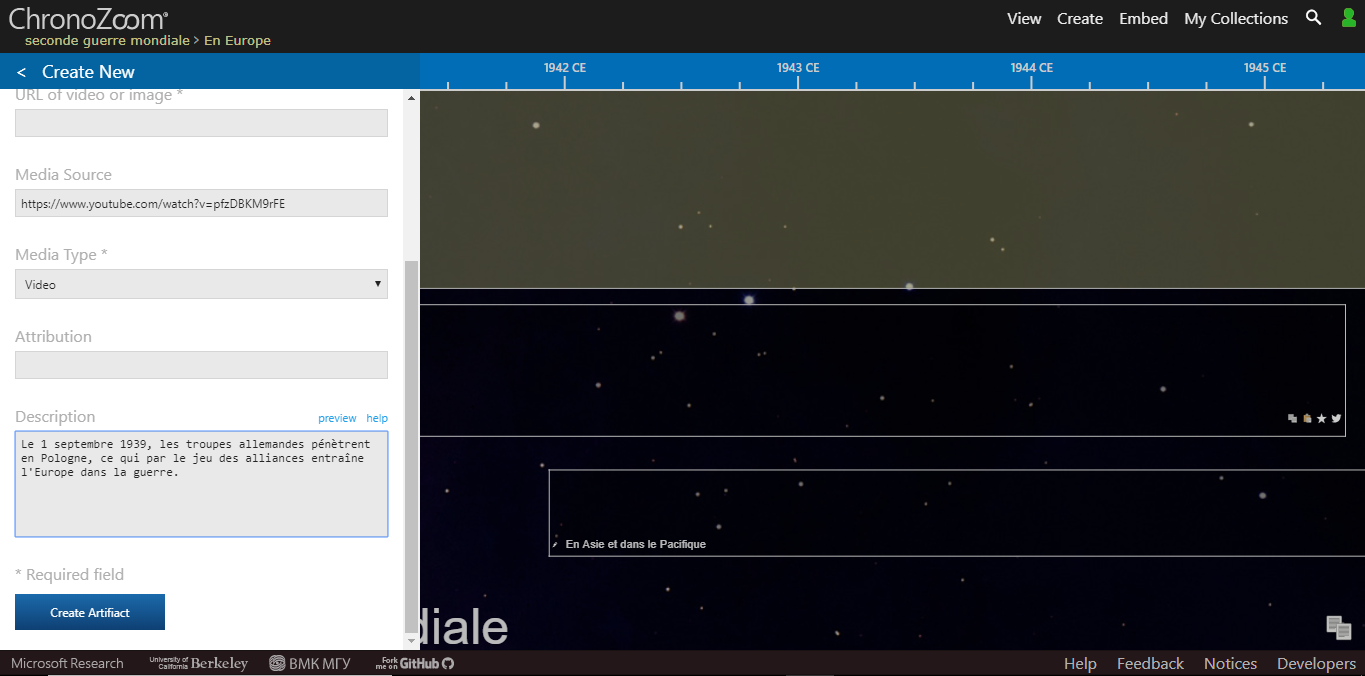The width and height of the screenshot is (1365, 676).
Task: Open the green user profile icon
Action: pyautogui.click(x=1349, y=18)
